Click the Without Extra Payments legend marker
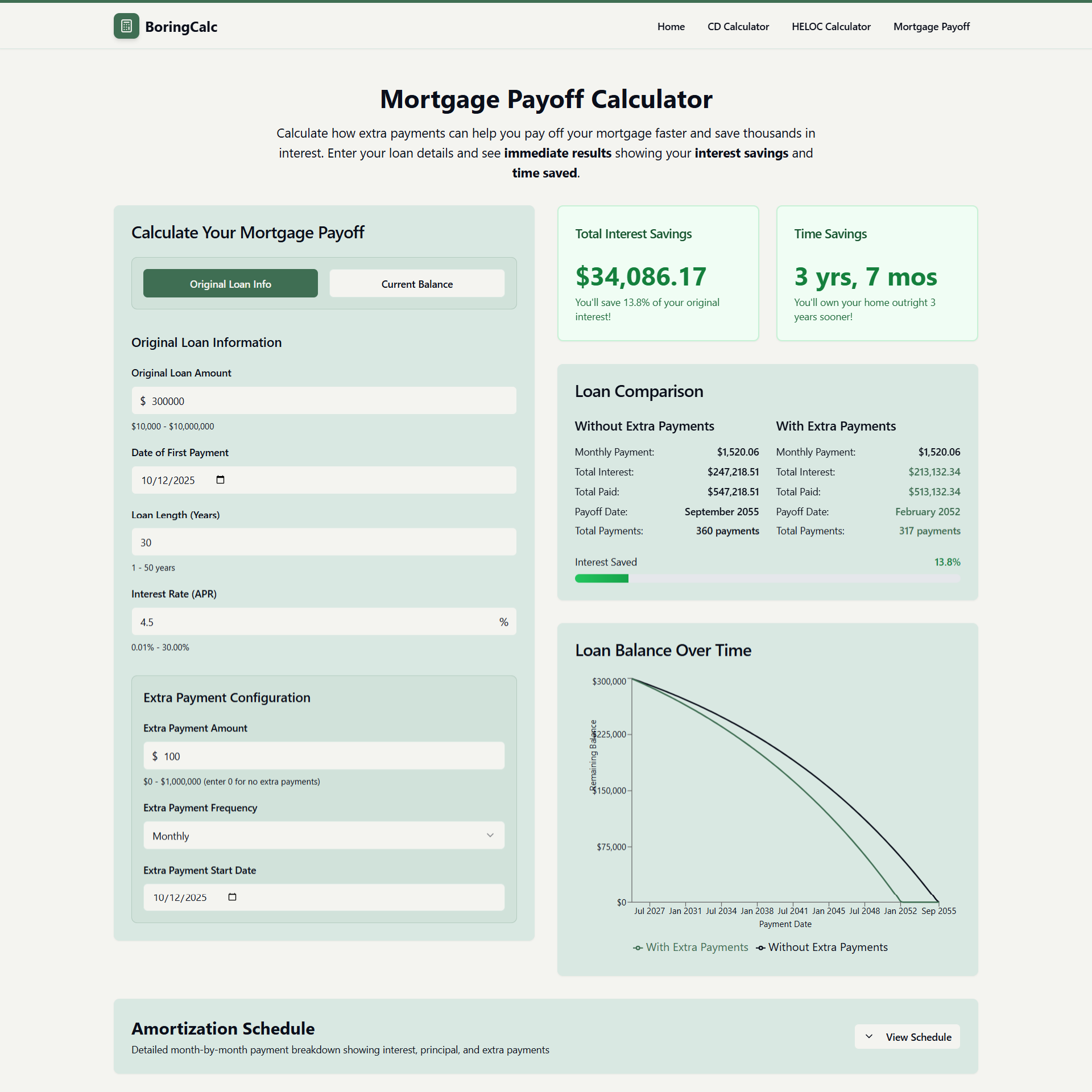 coord(760,948)
